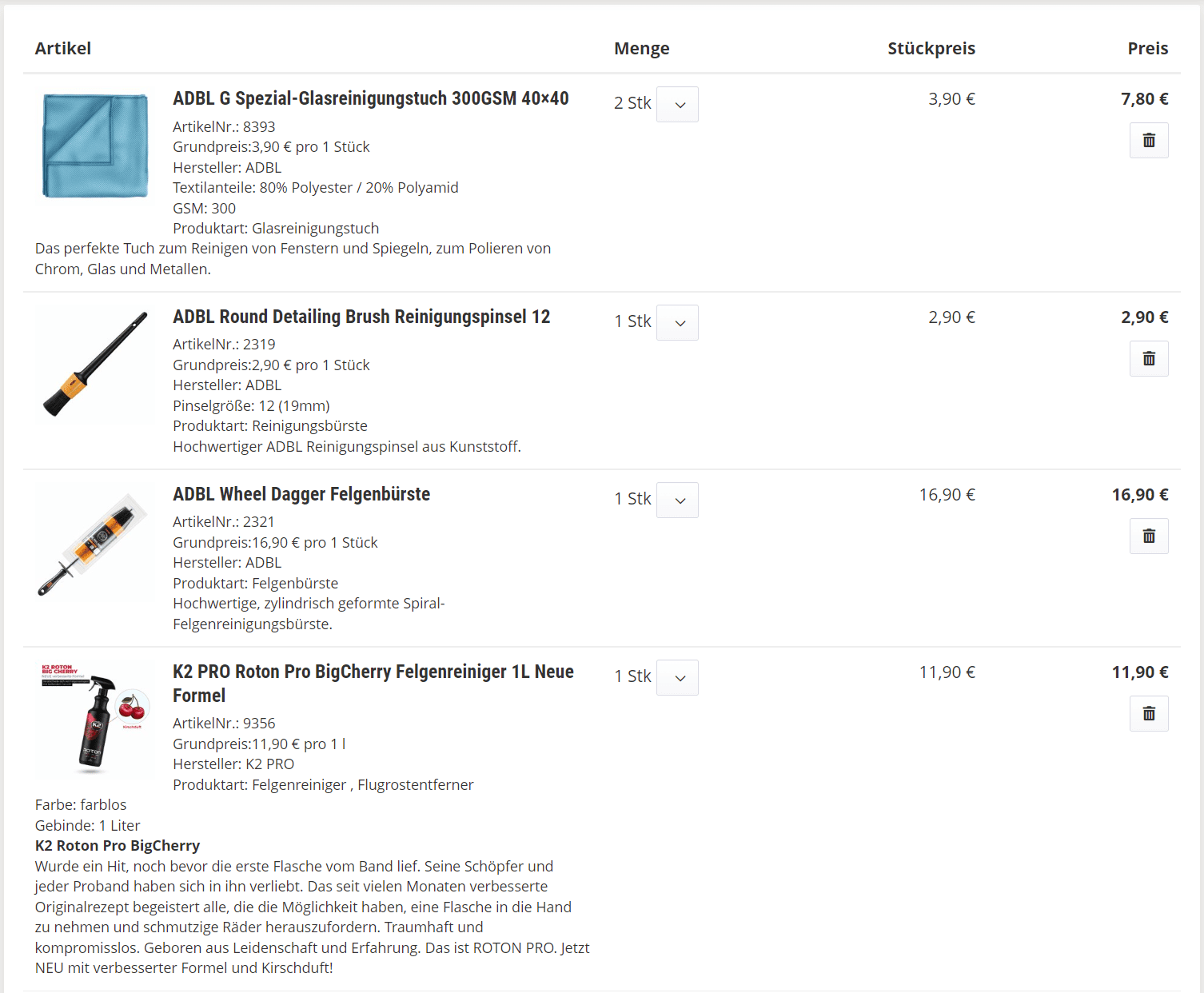This screenshot has width=1204, height=993.
Task: Click the Preis column header
Action: coord(1147,49)
